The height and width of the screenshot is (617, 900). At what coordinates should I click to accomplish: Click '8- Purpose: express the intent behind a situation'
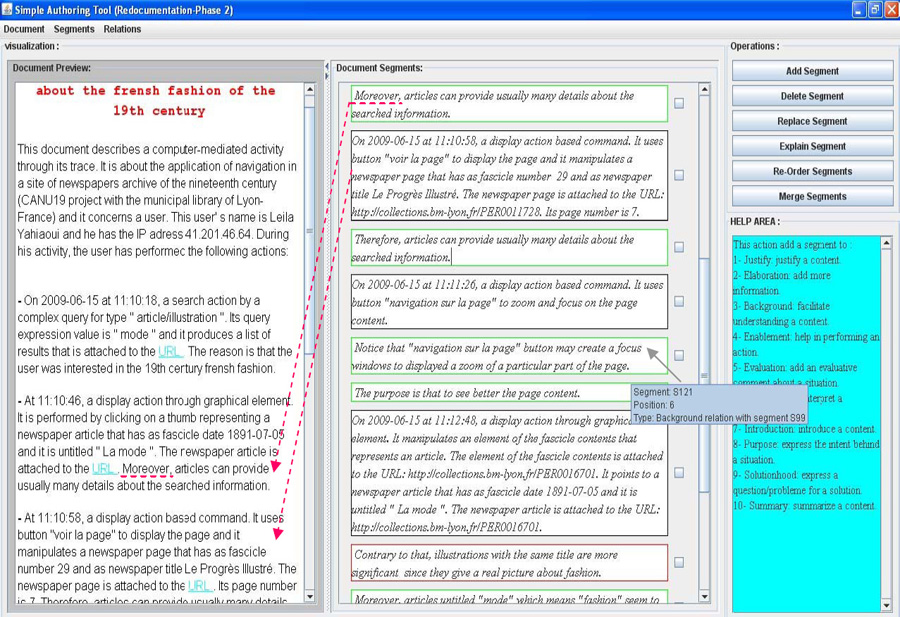806,452
